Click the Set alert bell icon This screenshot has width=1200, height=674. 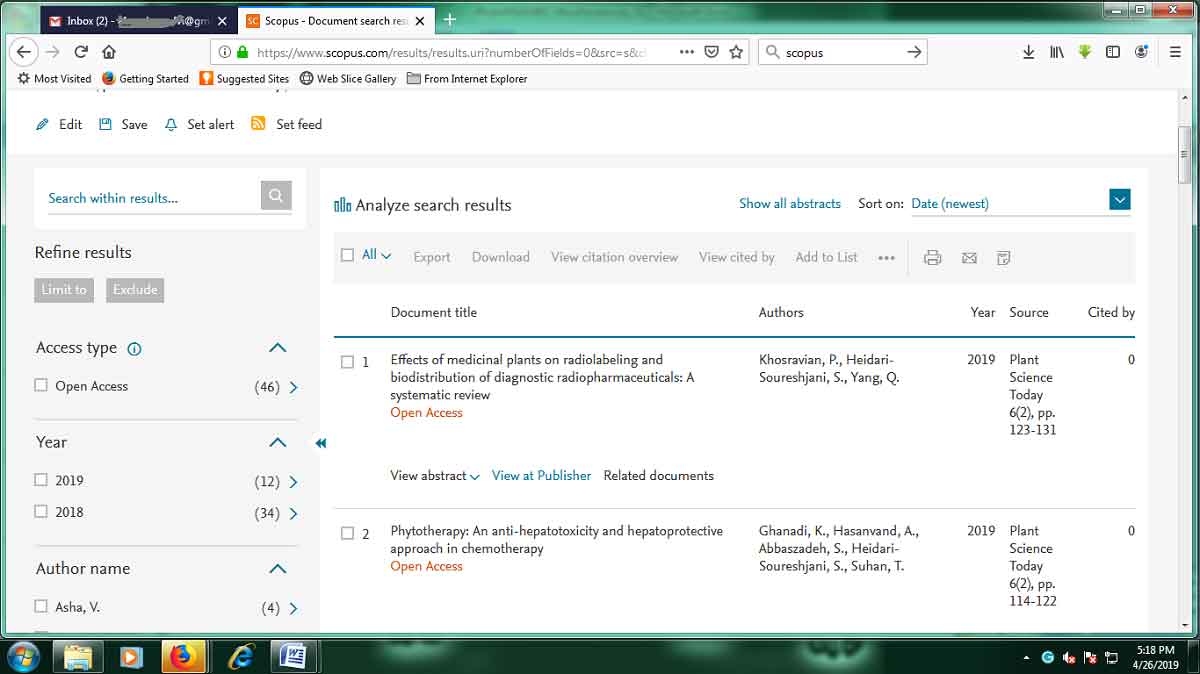coord(171,125)
